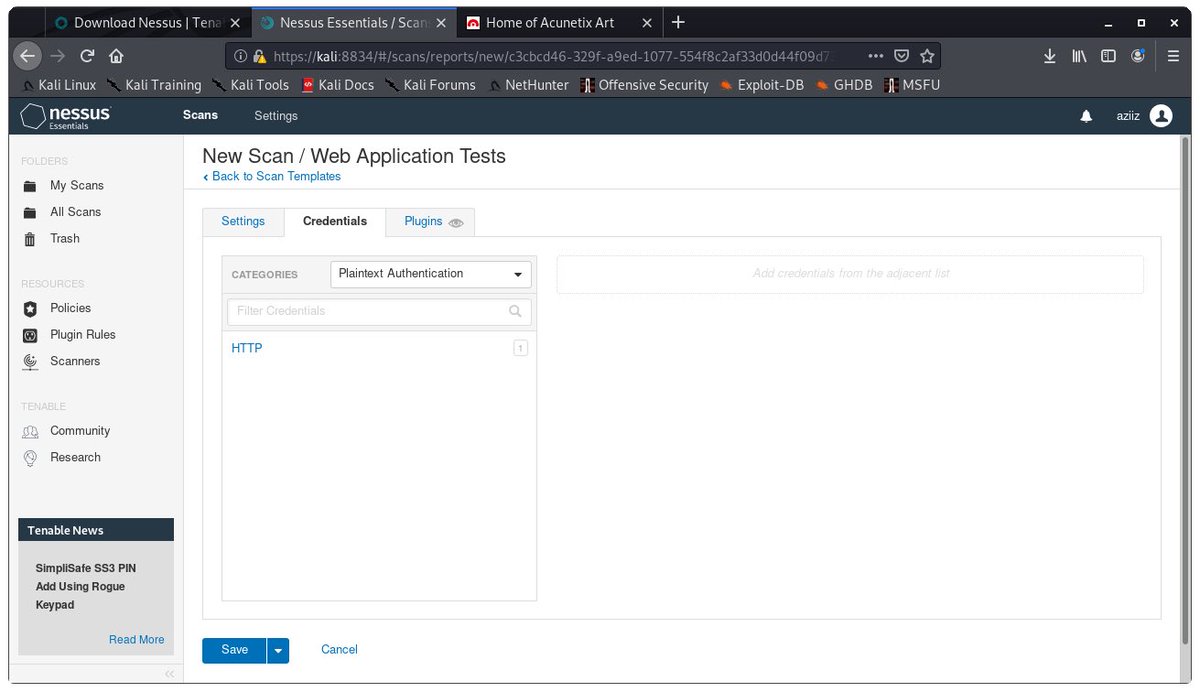Screen dimensions: 1200x692
Task: Open the Exploit-DB bookmark
Action: [x=761, y=85]
